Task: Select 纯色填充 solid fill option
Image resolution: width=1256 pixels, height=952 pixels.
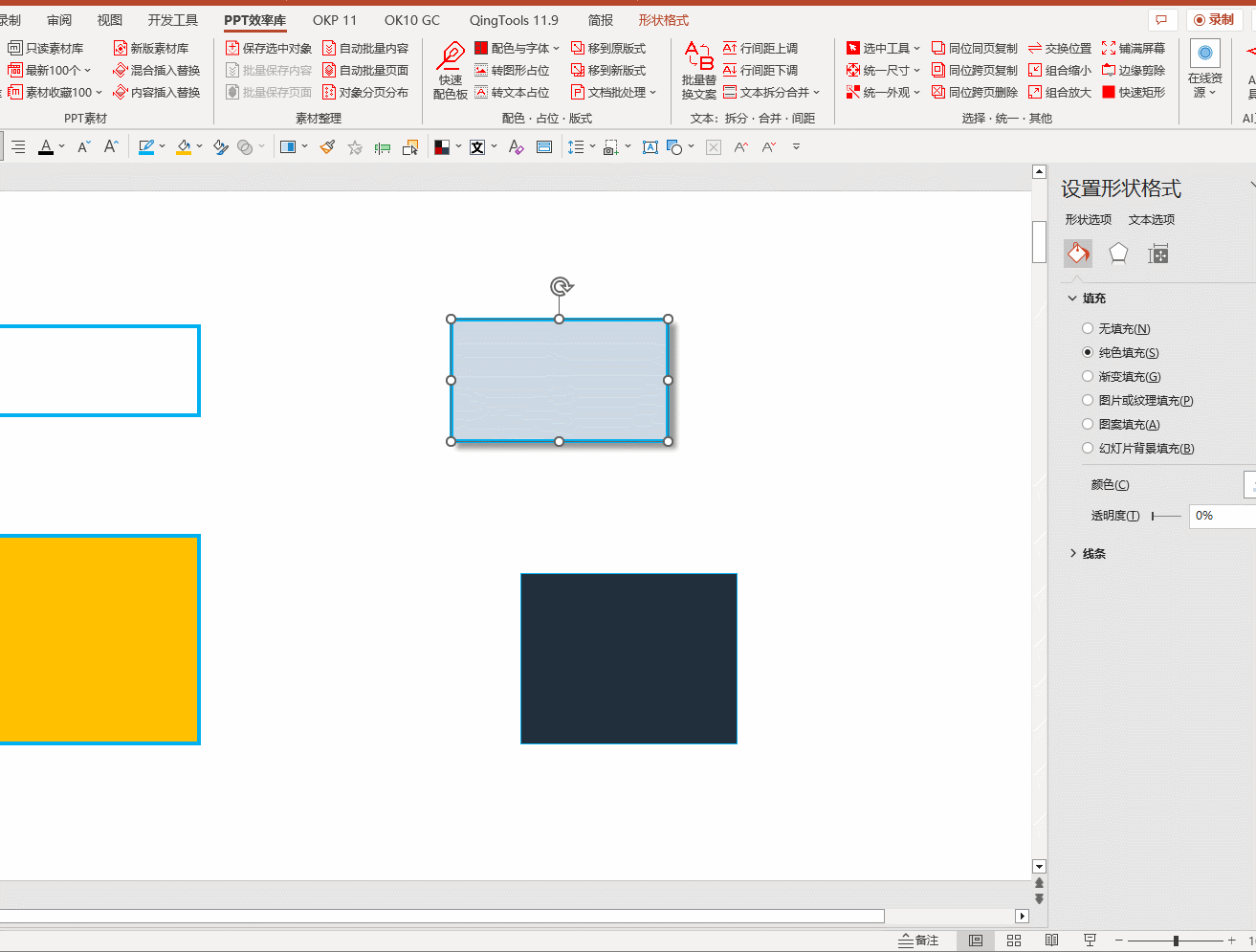Action: click(1120, 352)
